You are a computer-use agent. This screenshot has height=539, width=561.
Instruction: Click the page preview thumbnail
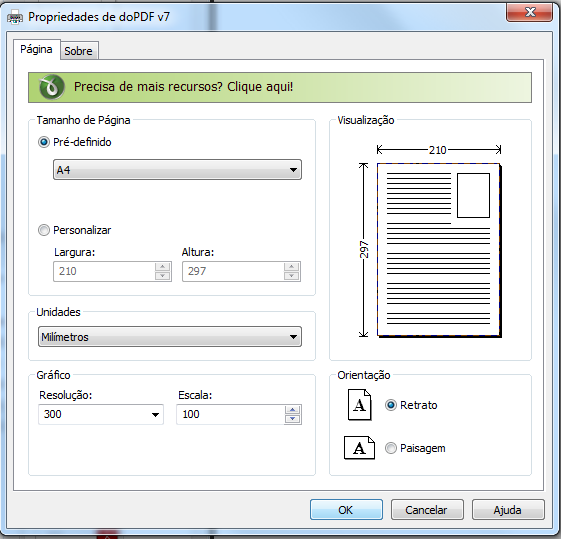439,250
